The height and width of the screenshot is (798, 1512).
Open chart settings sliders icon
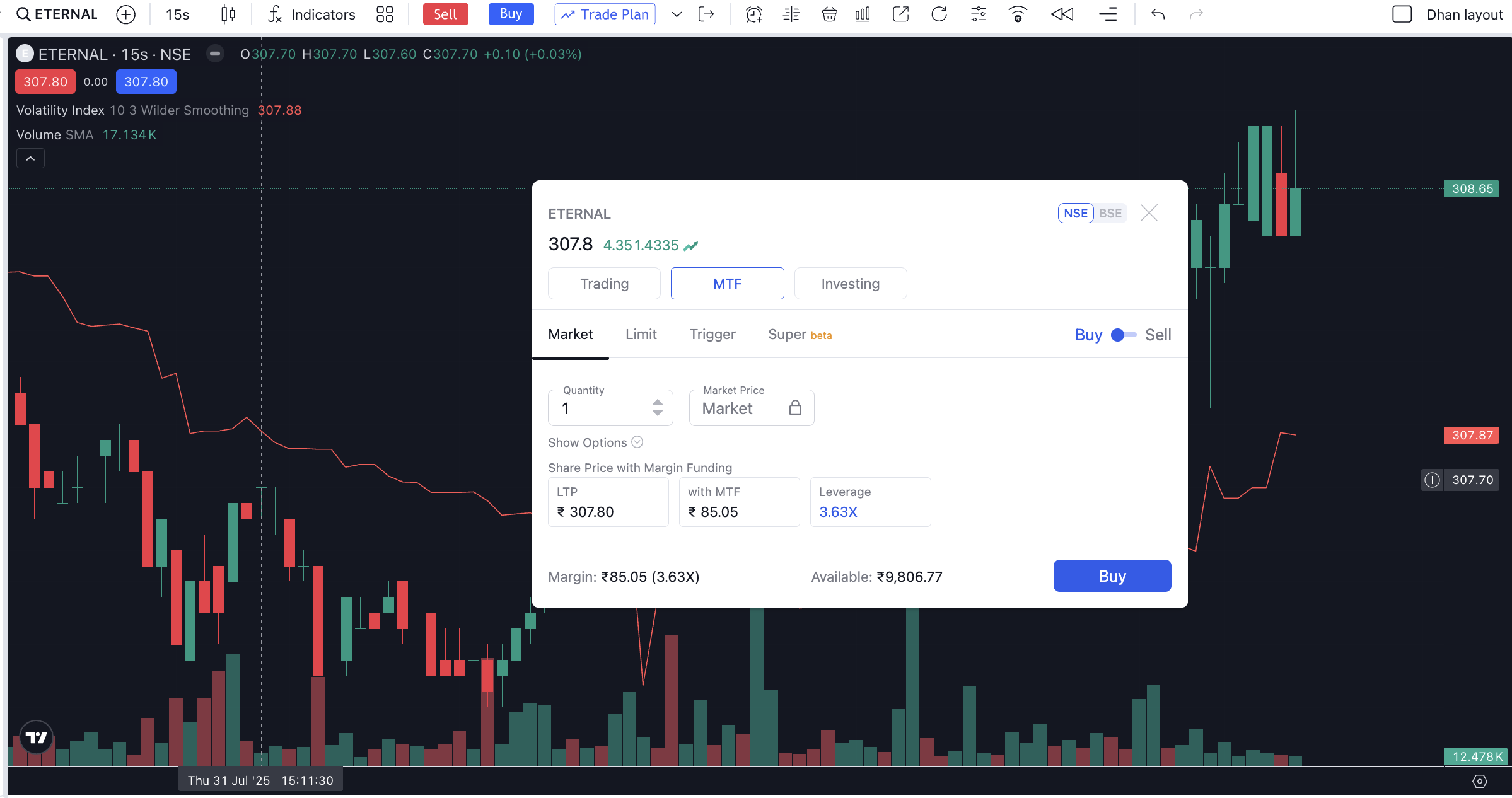(979, 14)
